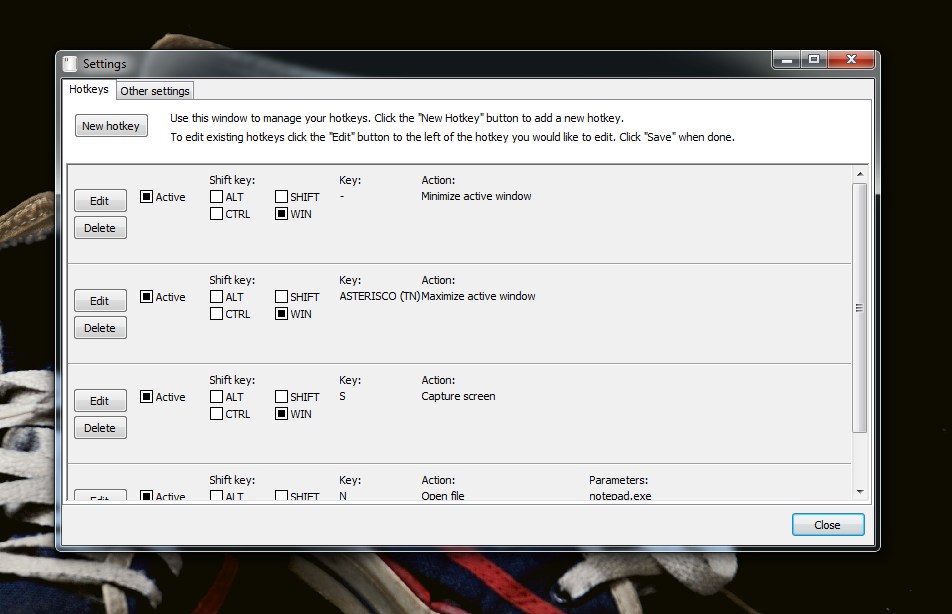Switch to the Other settings tab
This screenshot has height=614, width=952.
[155, 91]
